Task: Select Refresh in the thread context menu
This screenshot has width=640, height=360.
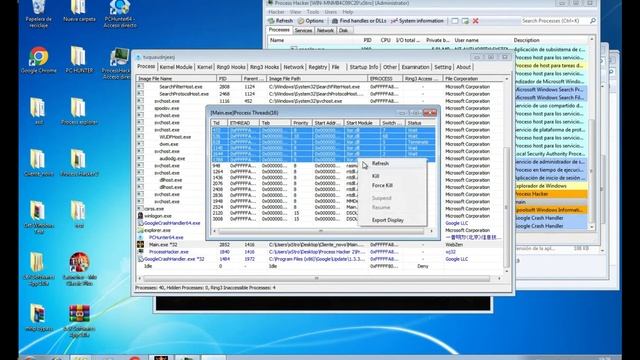Action: tap(380, 163)
